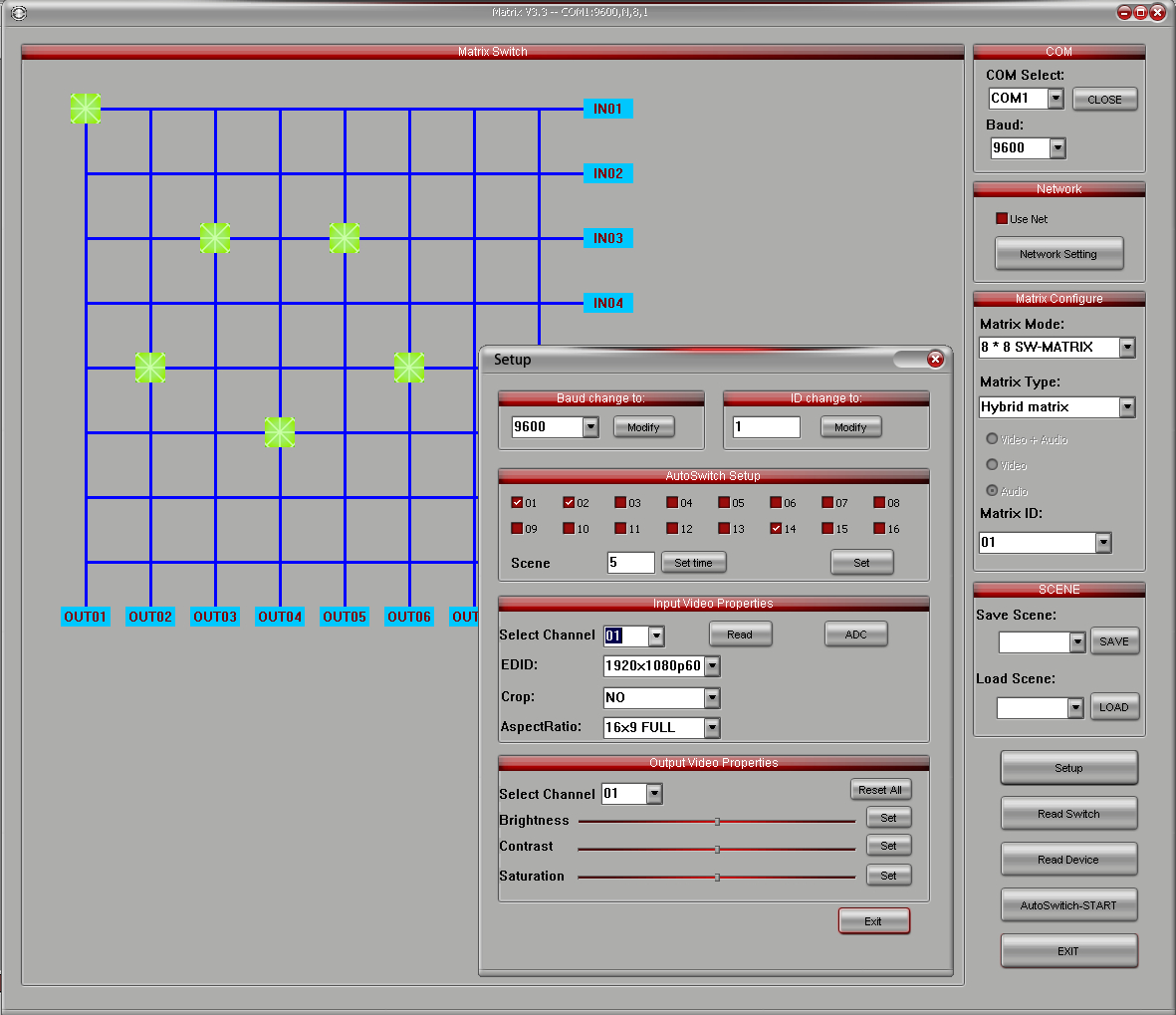The width and height of the screenshot is (1176, 1015).
Task: Open the Save Scene dropdown
Action: tap(1077, 642)
